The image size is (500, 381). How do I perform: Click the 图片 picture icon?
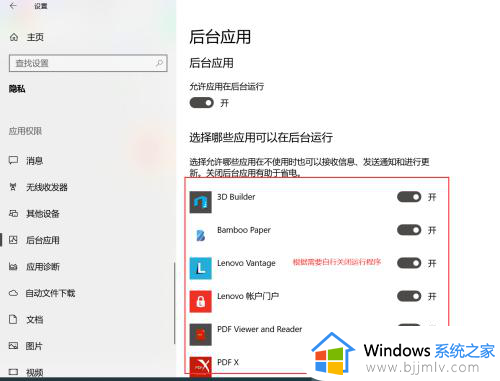13,346
